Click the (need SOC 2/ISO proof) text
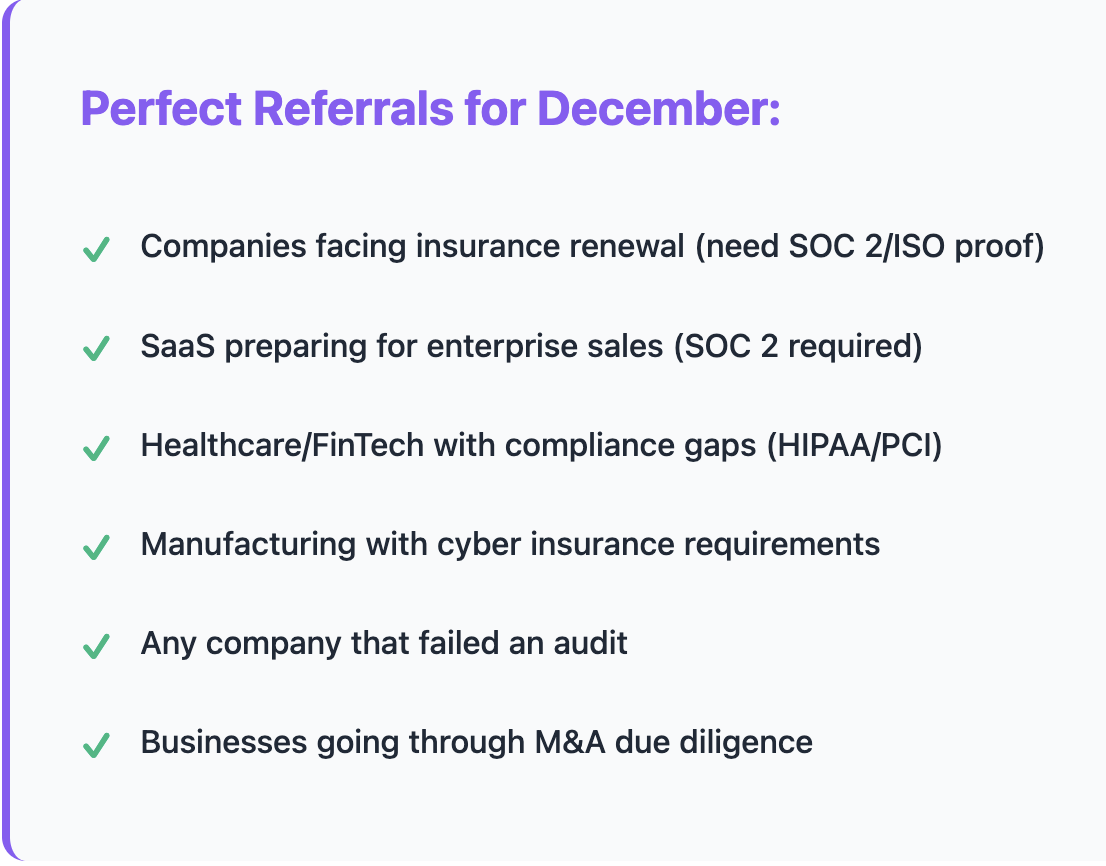Image resolution: width=1106 pixels, height=866 pixels. (x=870, y=247)
